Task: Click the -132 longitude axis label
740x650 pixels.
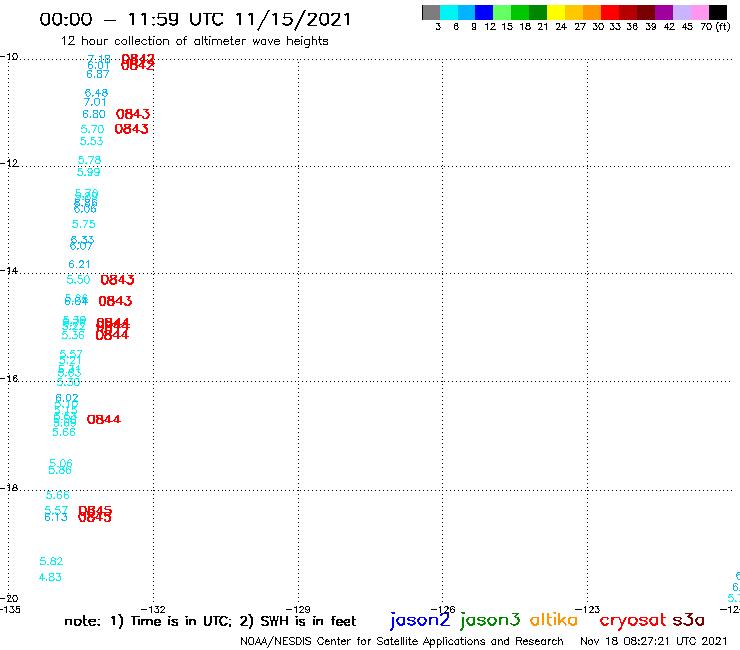Action: point(153,609)
